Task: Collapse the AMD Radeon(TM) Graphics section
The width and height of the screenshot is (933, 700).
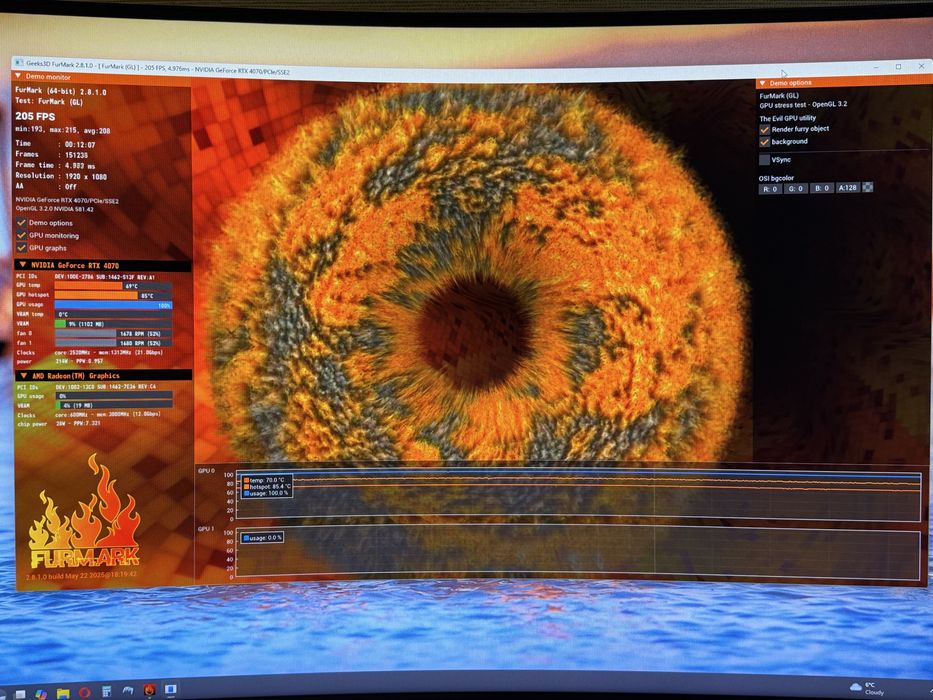Action: [x=24, y=376]
